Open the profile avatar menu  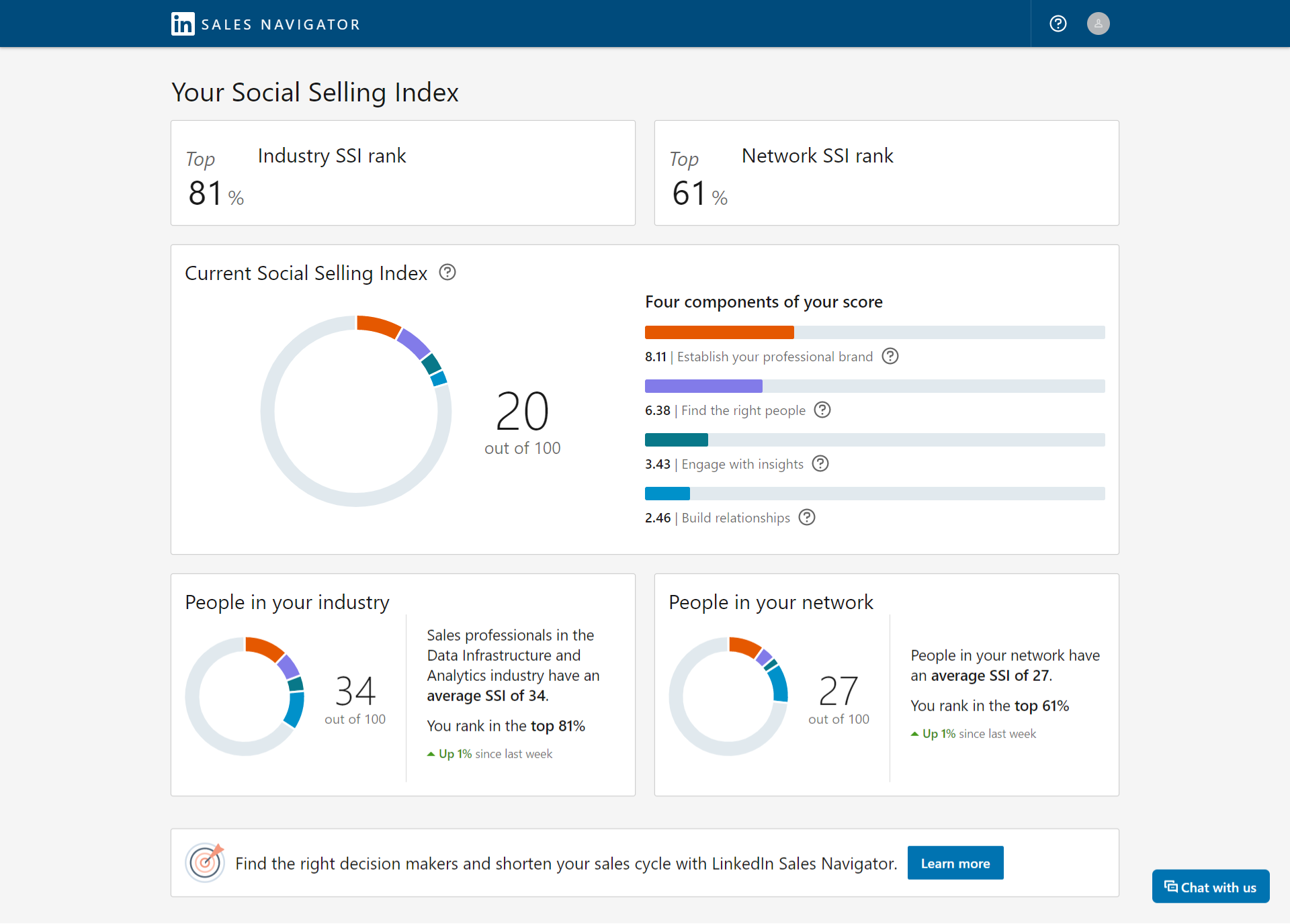(x=1099, y=24)
